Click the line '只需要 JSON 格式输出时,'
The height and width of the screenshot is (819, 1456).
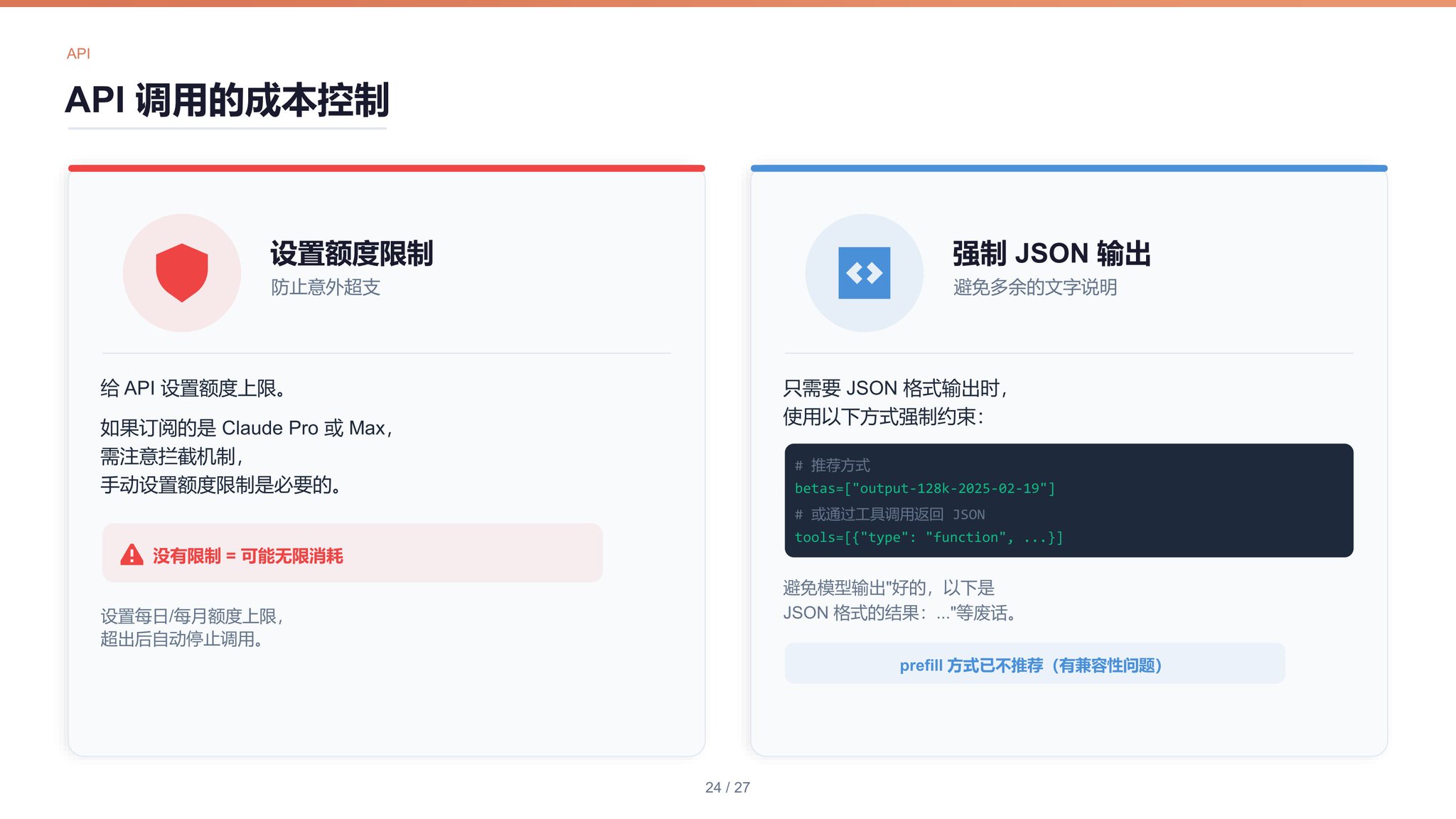pos(894,388)
